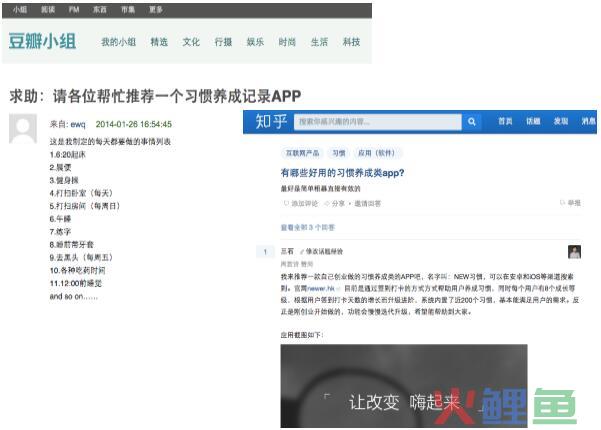This screenshot has width=601, height=430.
Task: Open the question title 有哪些好用的习惯养成类app?
Action: [x=342, y=173]
